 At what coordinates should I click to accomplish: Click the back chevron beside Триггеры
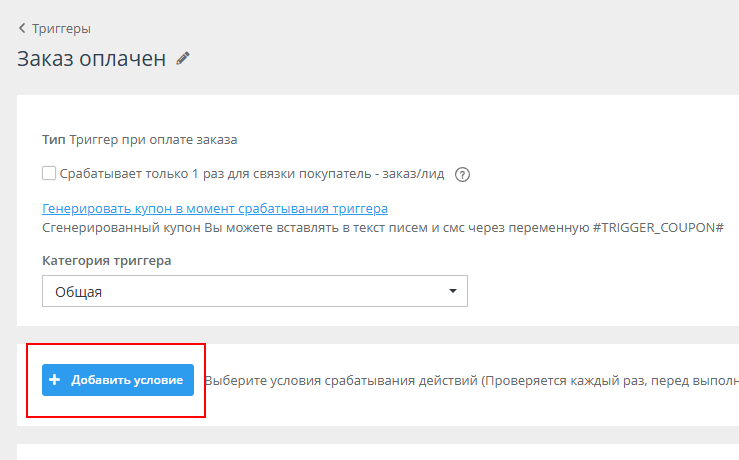22,29
